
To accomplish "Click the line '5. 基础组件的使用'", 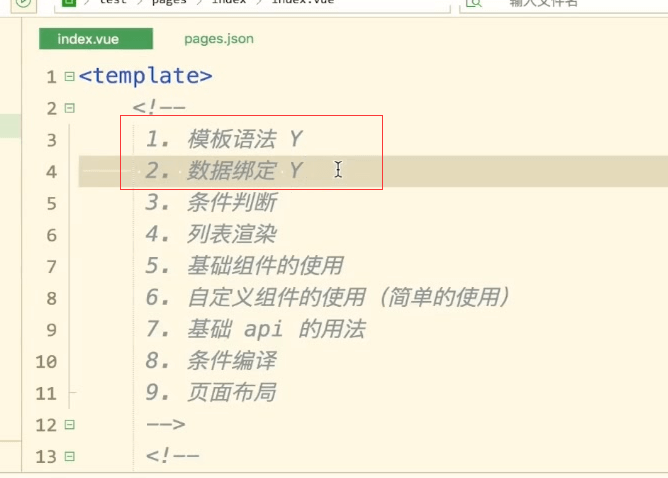I will click(244, 265).
